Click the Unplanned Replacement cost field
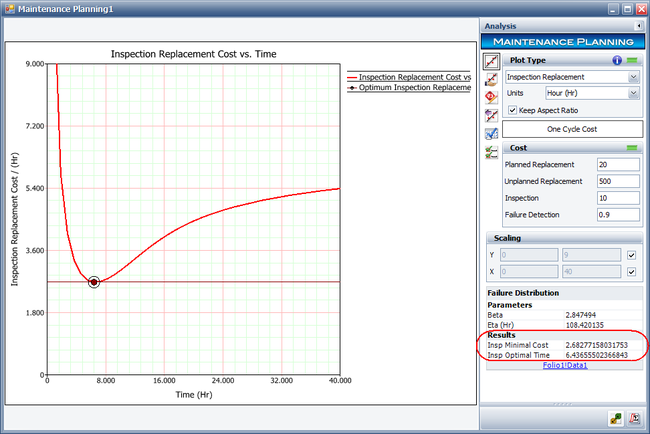This screenshot has width=650, height=434. [618, 181]
